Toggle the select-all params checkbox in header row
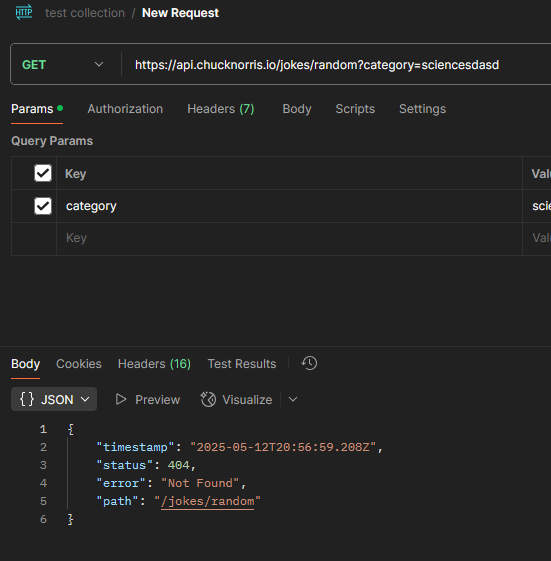The height and width of the screenshot is (561, 551). (x=43, y=173)
